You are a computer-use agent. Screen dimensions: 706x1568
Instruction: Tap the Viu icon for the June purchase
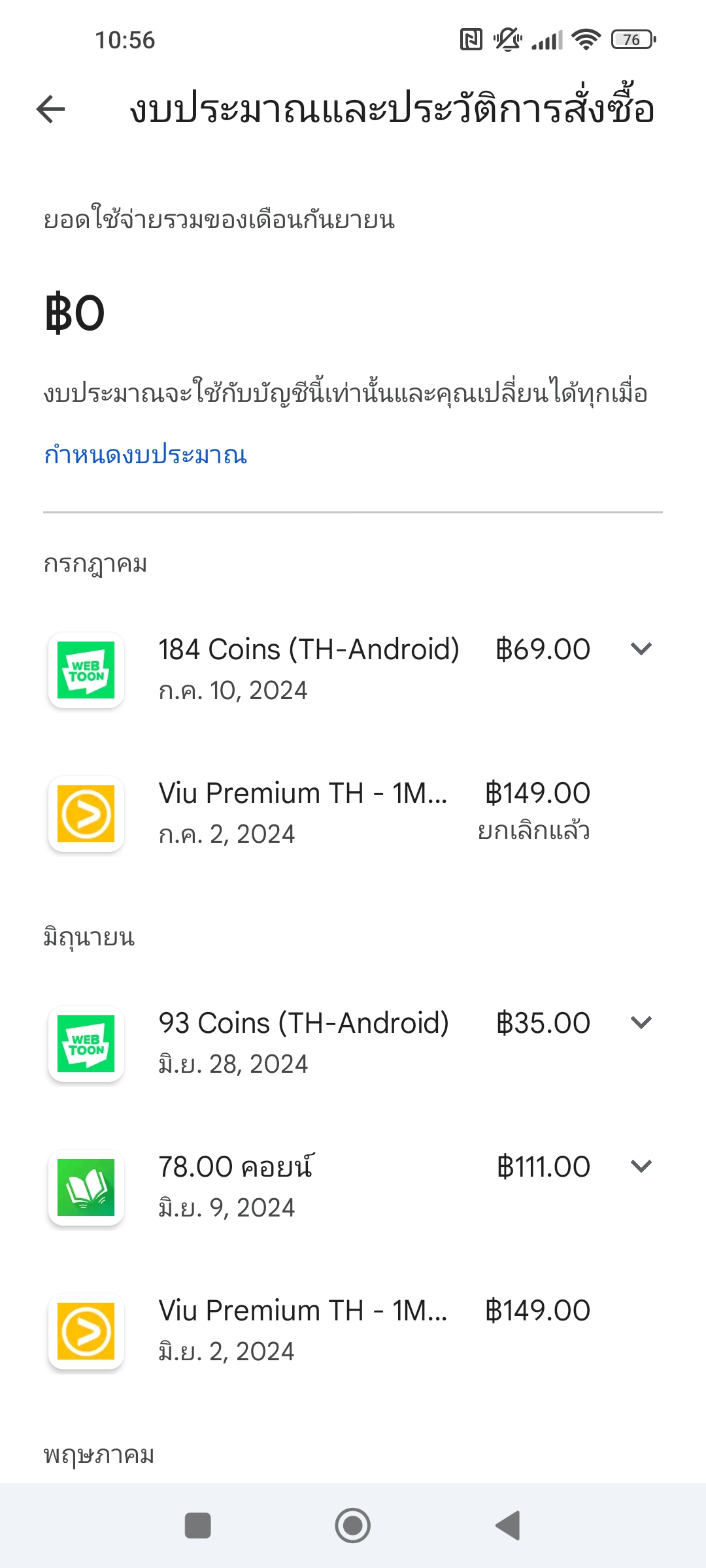coord(86,1331)
